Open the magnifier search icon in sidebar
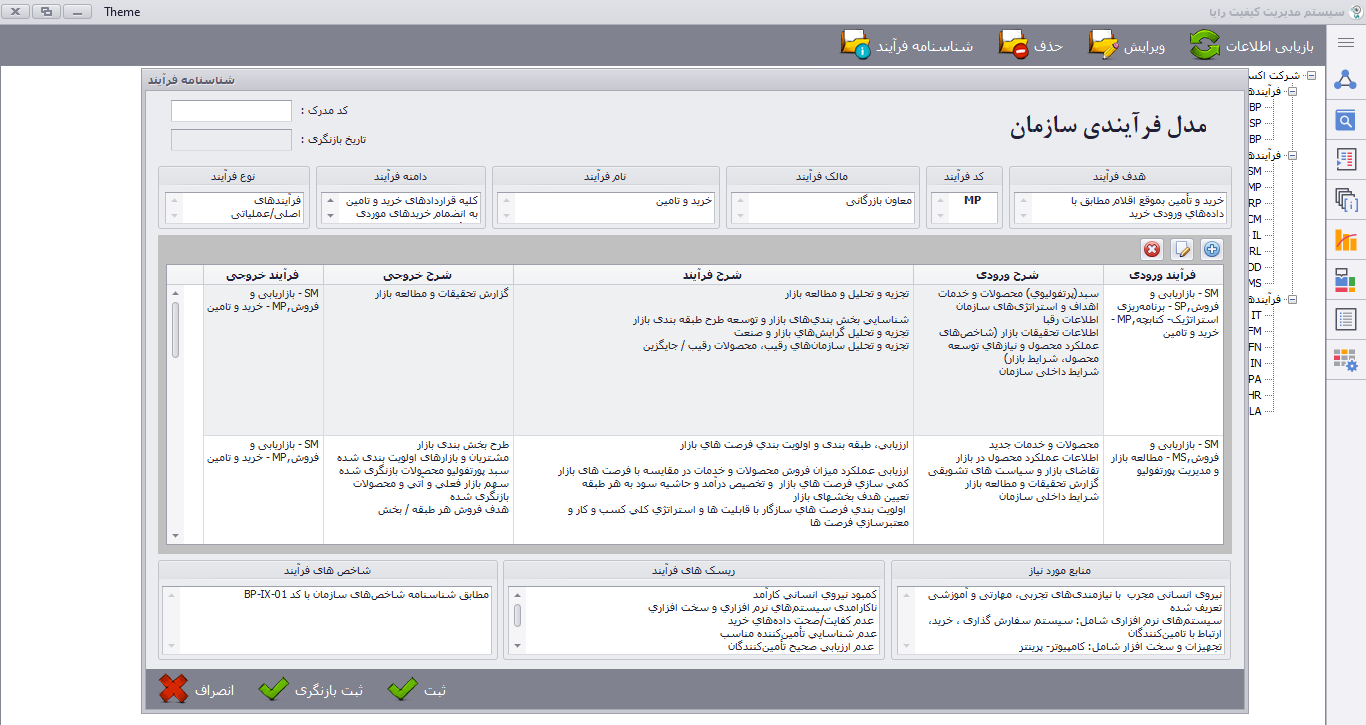 coord(1346,121)
